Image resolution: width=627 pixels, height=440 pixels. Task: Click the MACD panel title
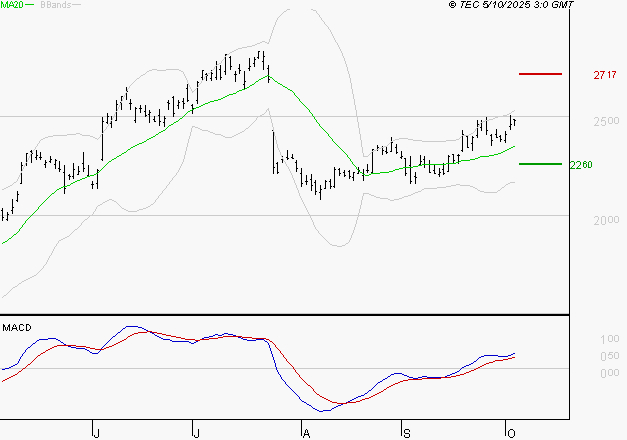coord(16,327)
